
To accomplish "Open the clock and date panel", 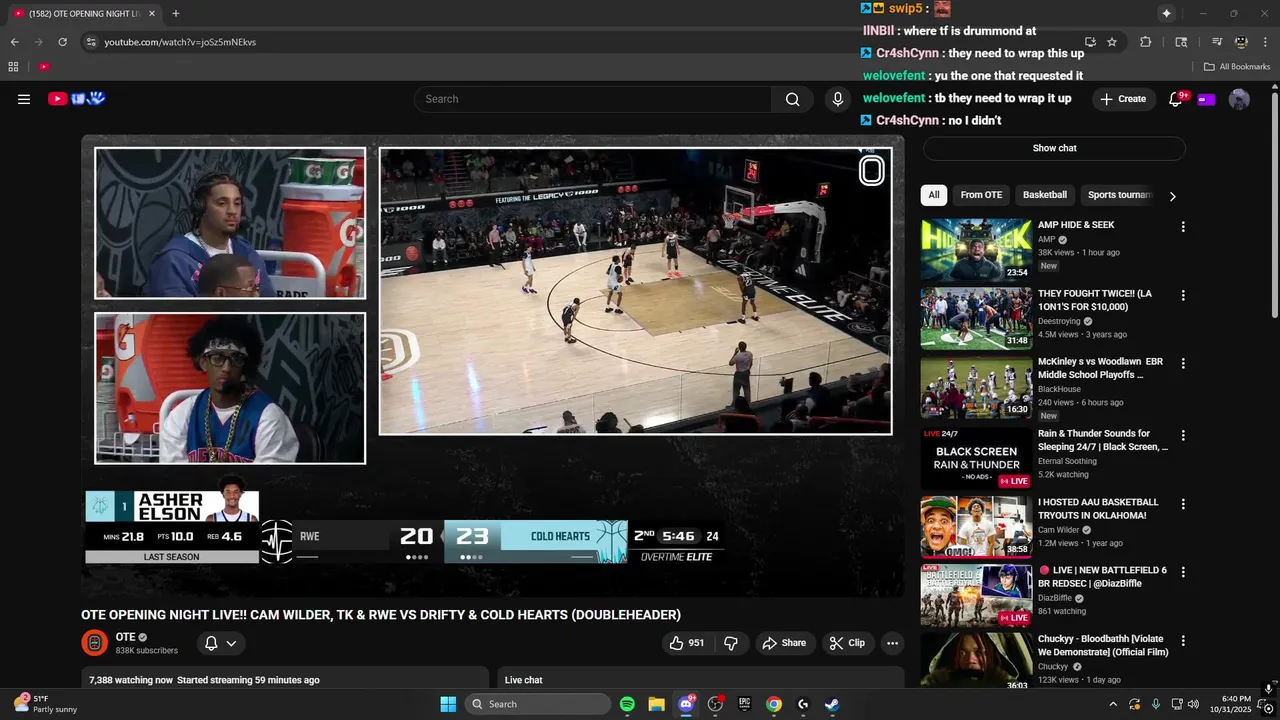I will pyautogui.click(x=1236, y=704).
